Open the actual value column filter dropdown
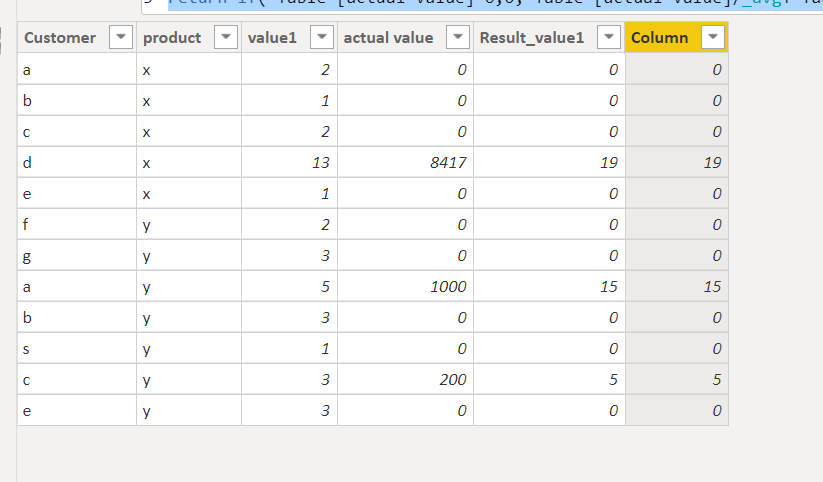 (x=458, y=37)
